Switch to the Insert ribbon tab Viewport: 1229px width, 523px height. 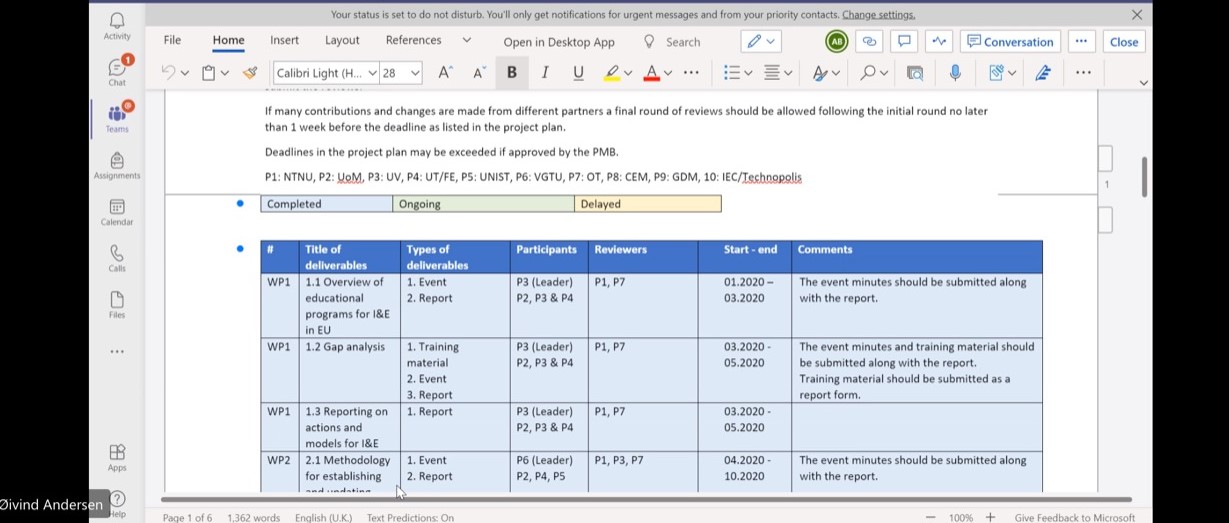[284, 41]
